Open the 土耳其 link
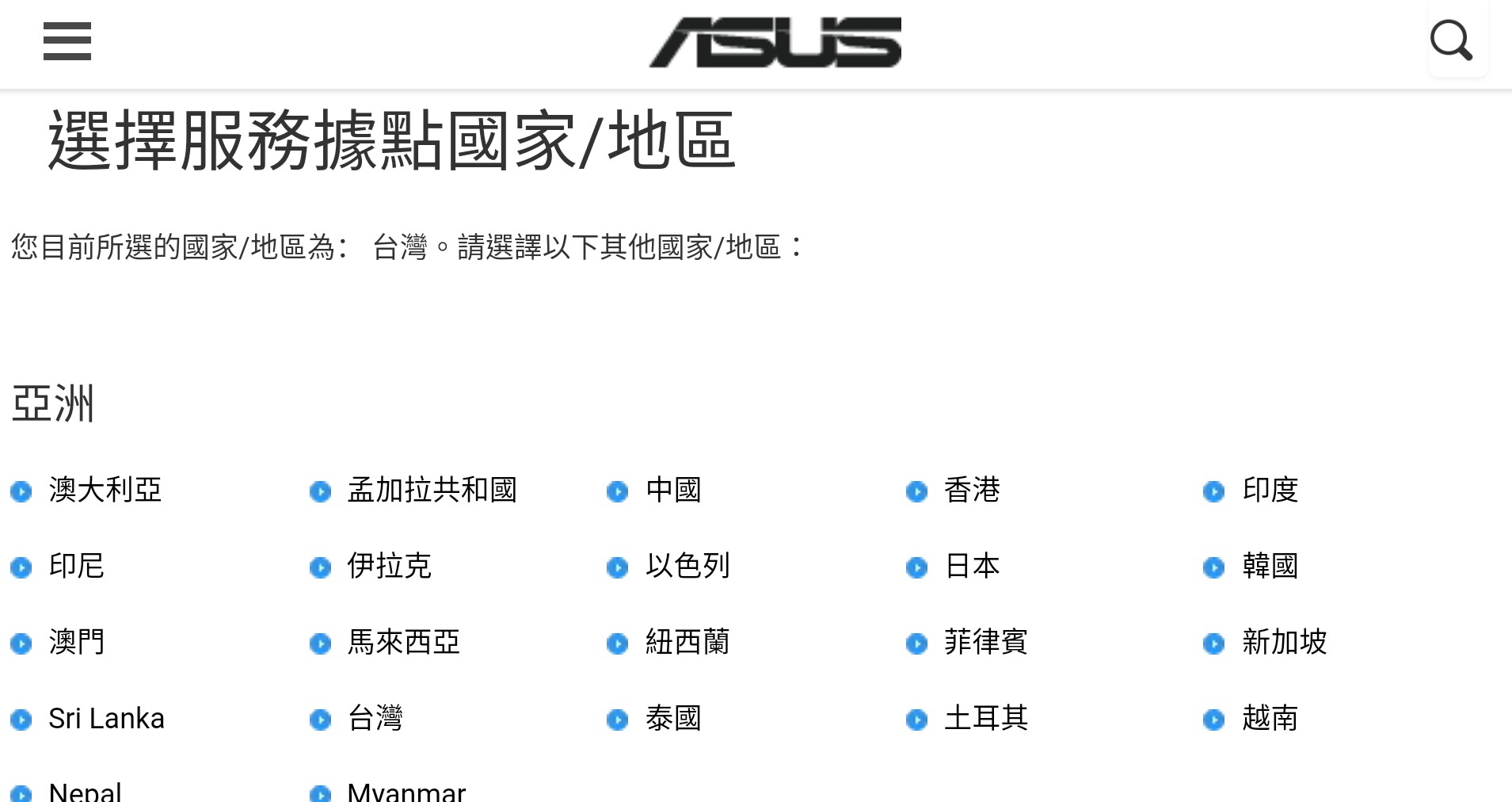This screenshot has height=802, width=1512. click(x=985, y=719)
